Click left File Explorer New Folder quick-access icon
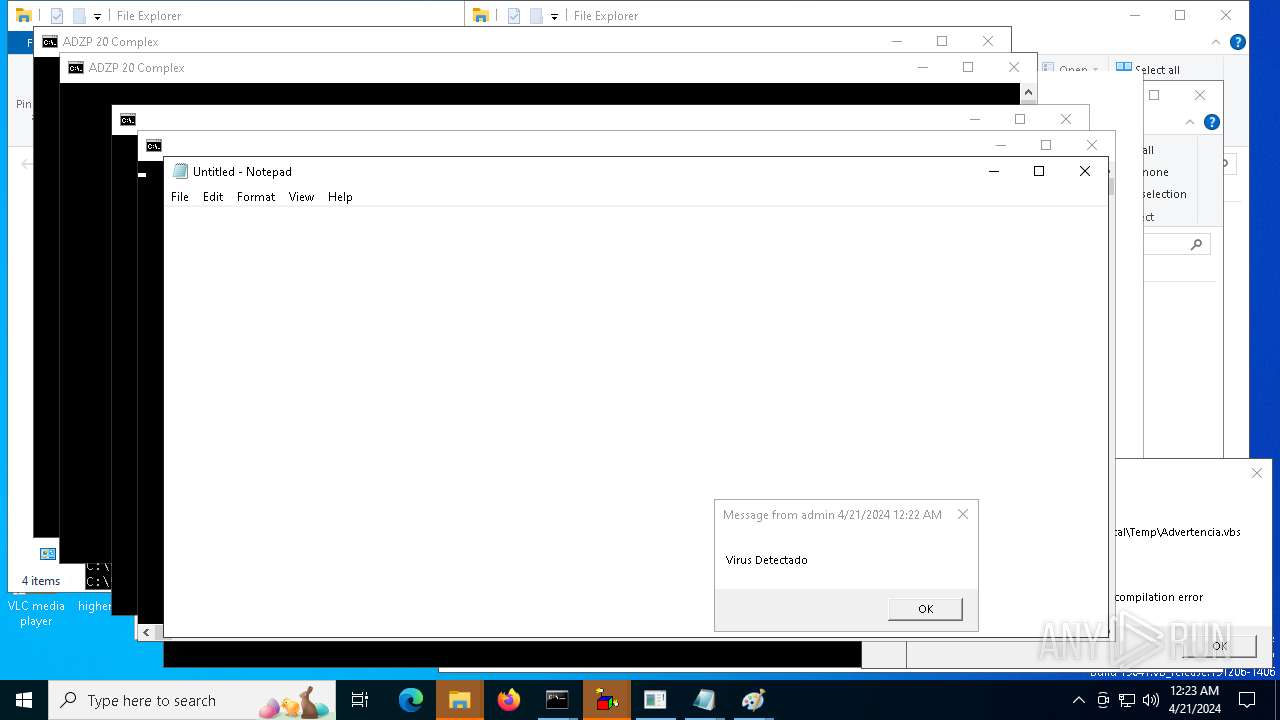 (79, 16)
